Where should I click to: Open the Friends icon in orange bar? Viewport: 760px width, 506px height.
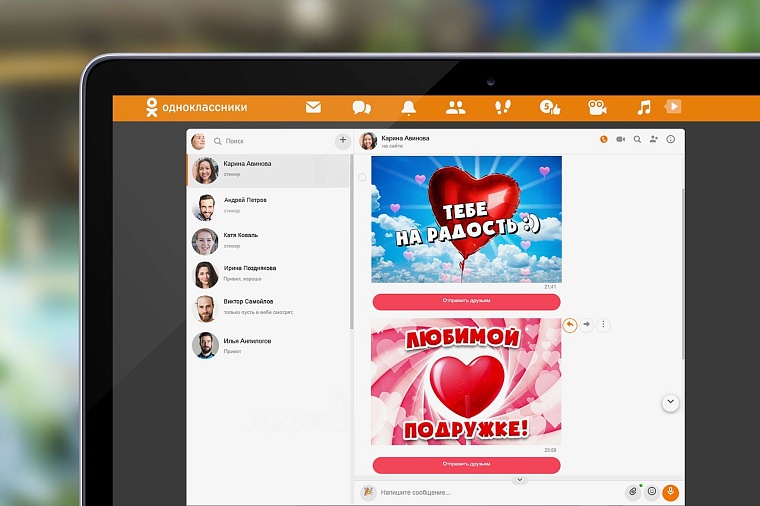point(455,108)
